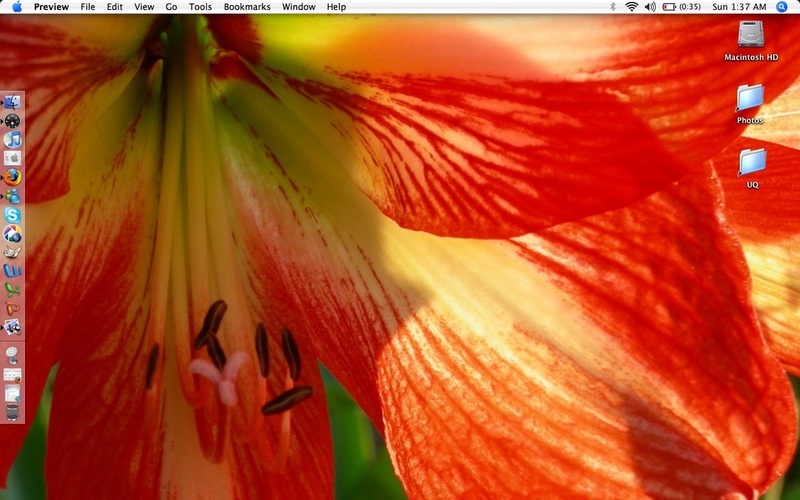Restore the minimized document window in dock

coord(12,393)
